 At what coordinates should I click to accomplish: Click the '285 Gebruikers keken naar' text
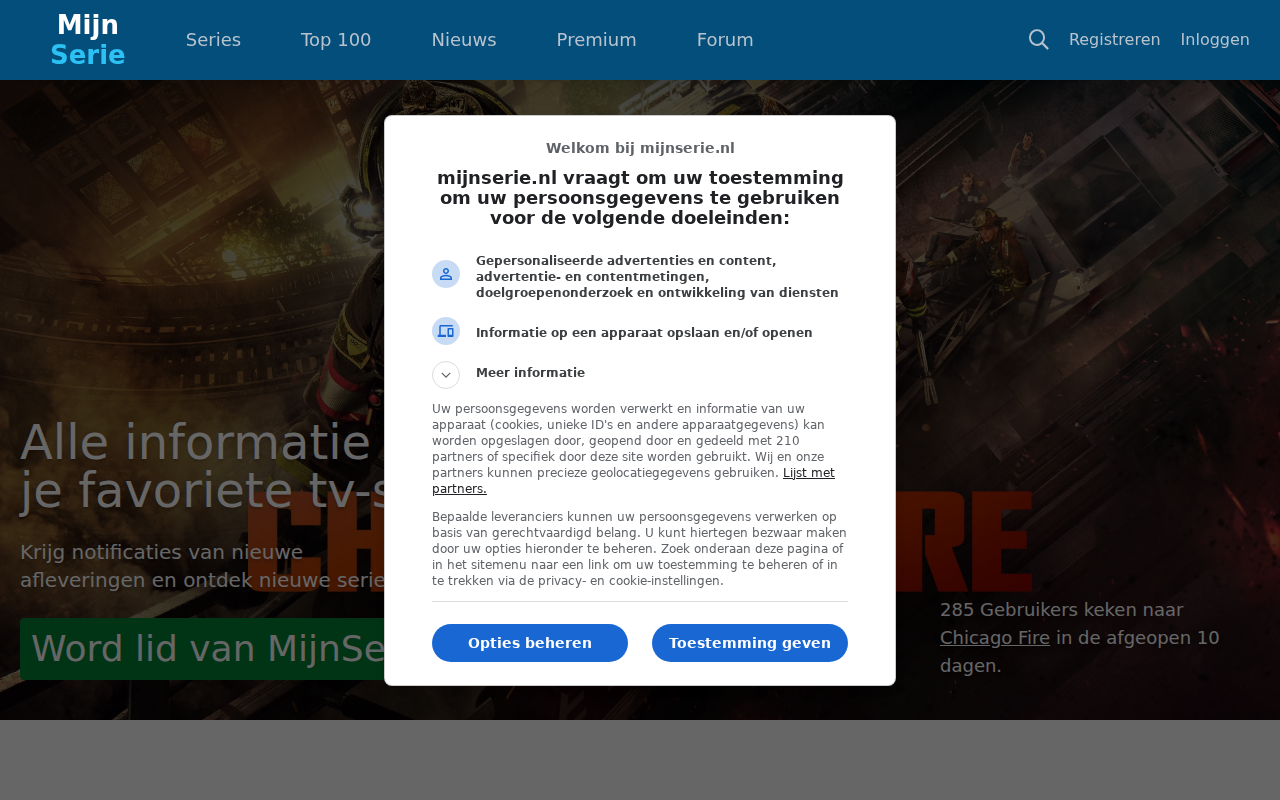click(x=1062, y=610)
